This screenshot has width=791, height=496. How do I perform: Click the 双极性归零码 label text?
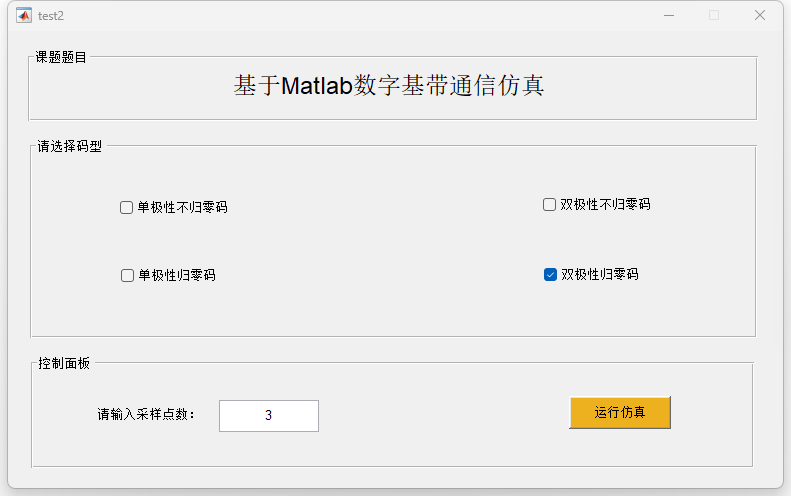[x=599, y=275]
